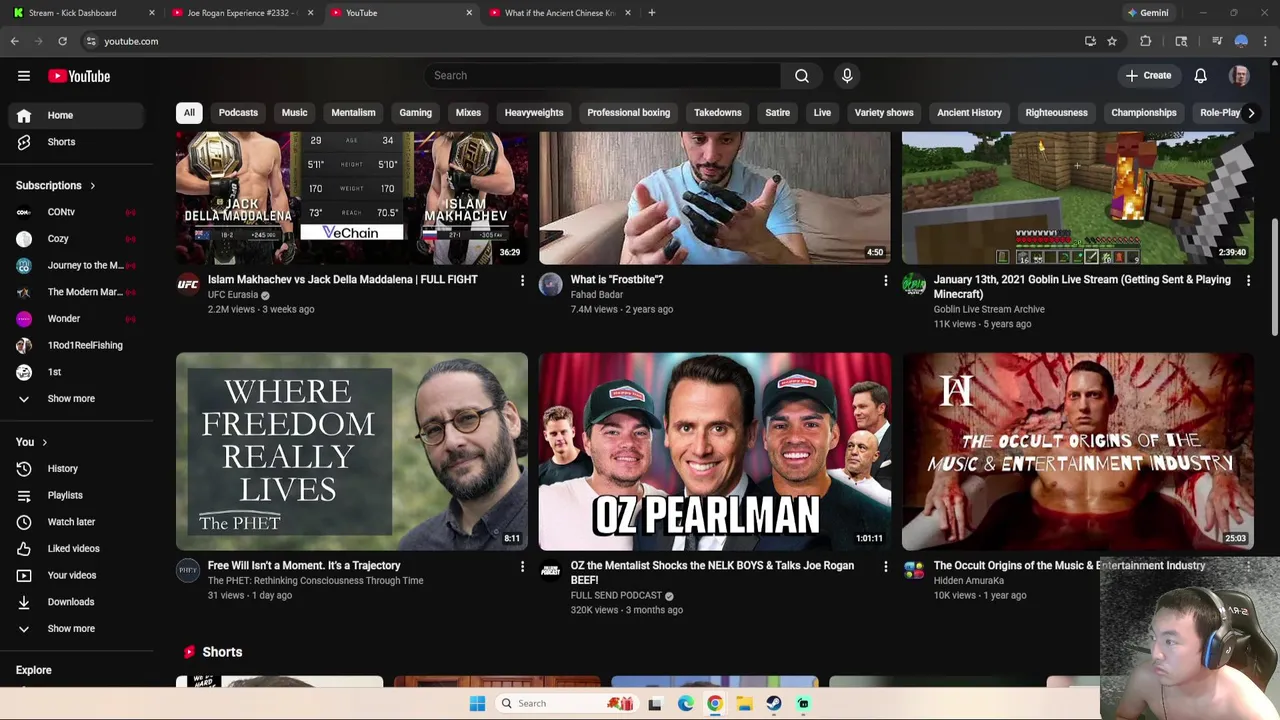Open the Occult Origins video thumbnail
1280x720 pixels.
click(x=1078, y=451)
